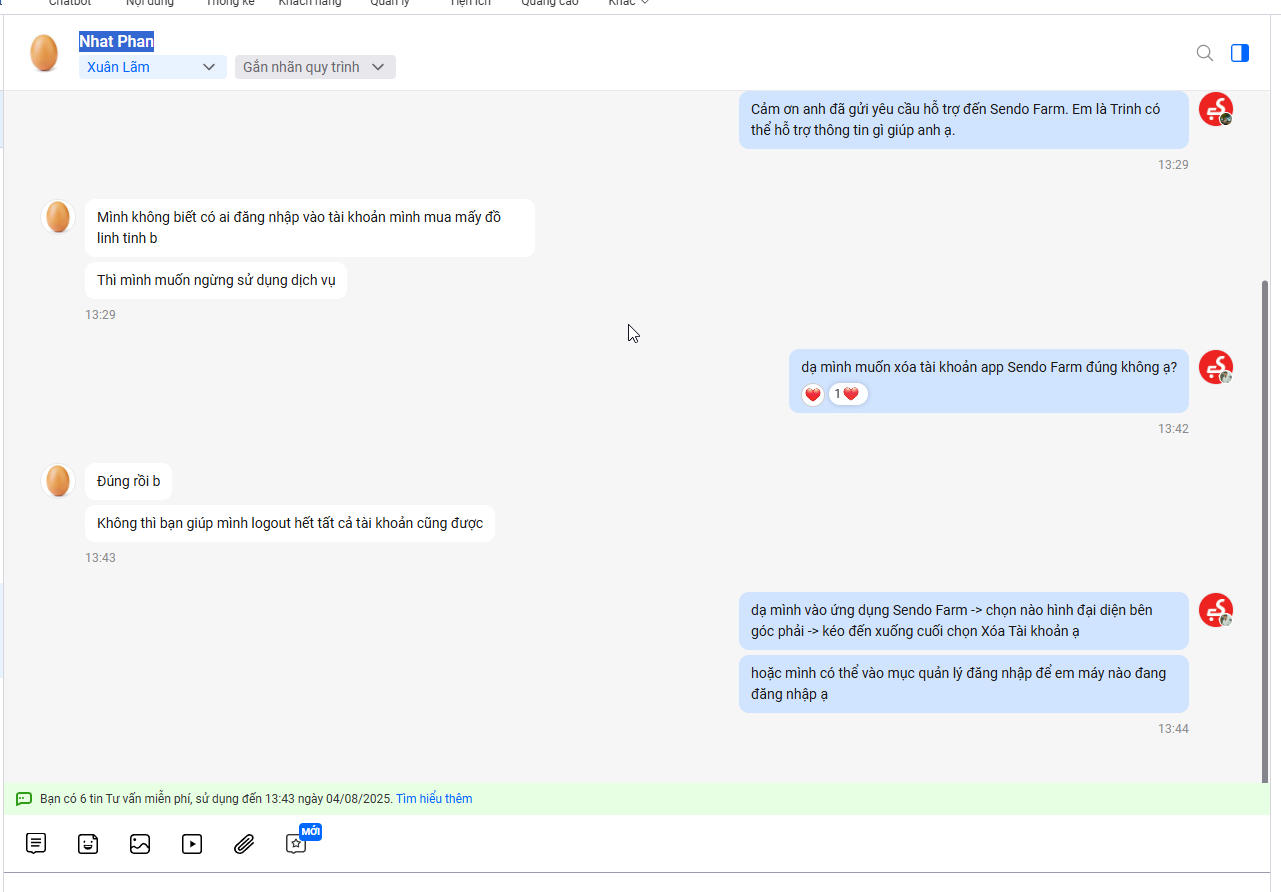Toggle the right sidebar panel icon
1281x892 pixels.
point(1240,53)
